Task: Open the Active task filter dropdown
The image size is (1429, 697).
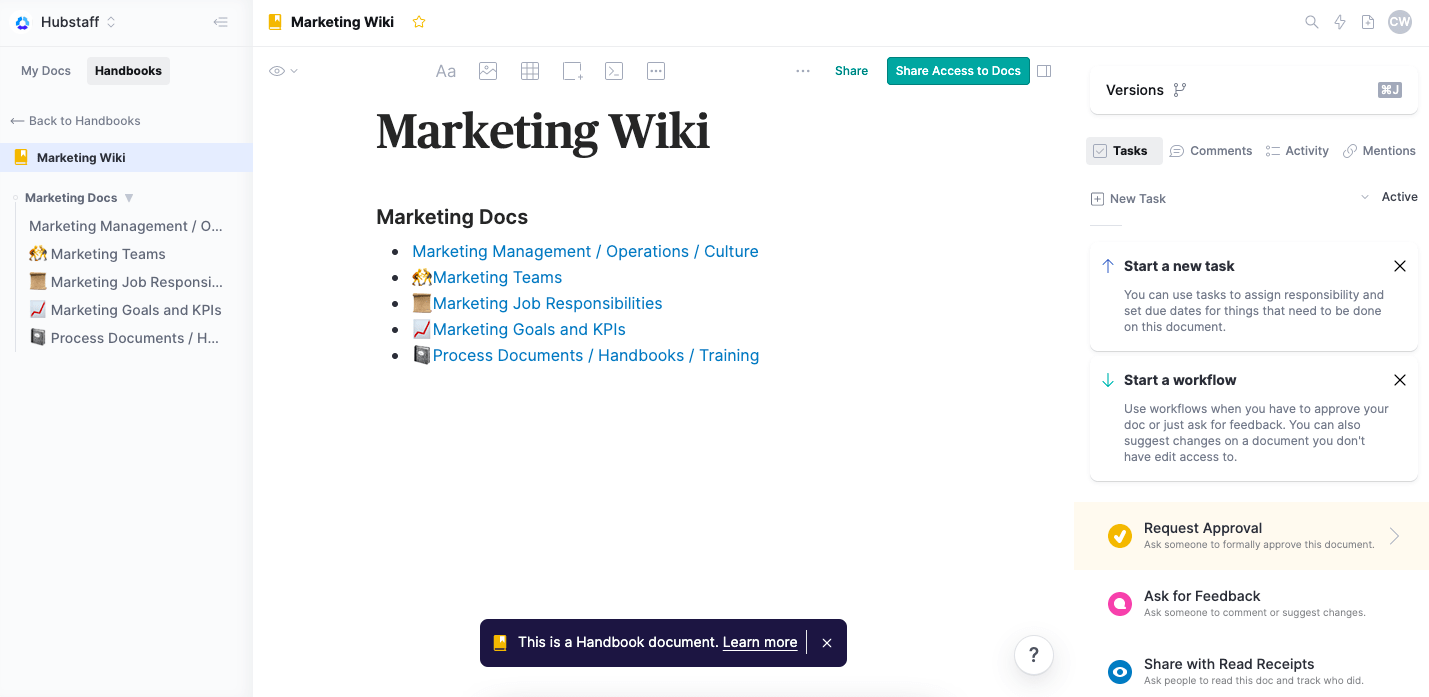Action: pyautogui.click(x=1389, y=197)
